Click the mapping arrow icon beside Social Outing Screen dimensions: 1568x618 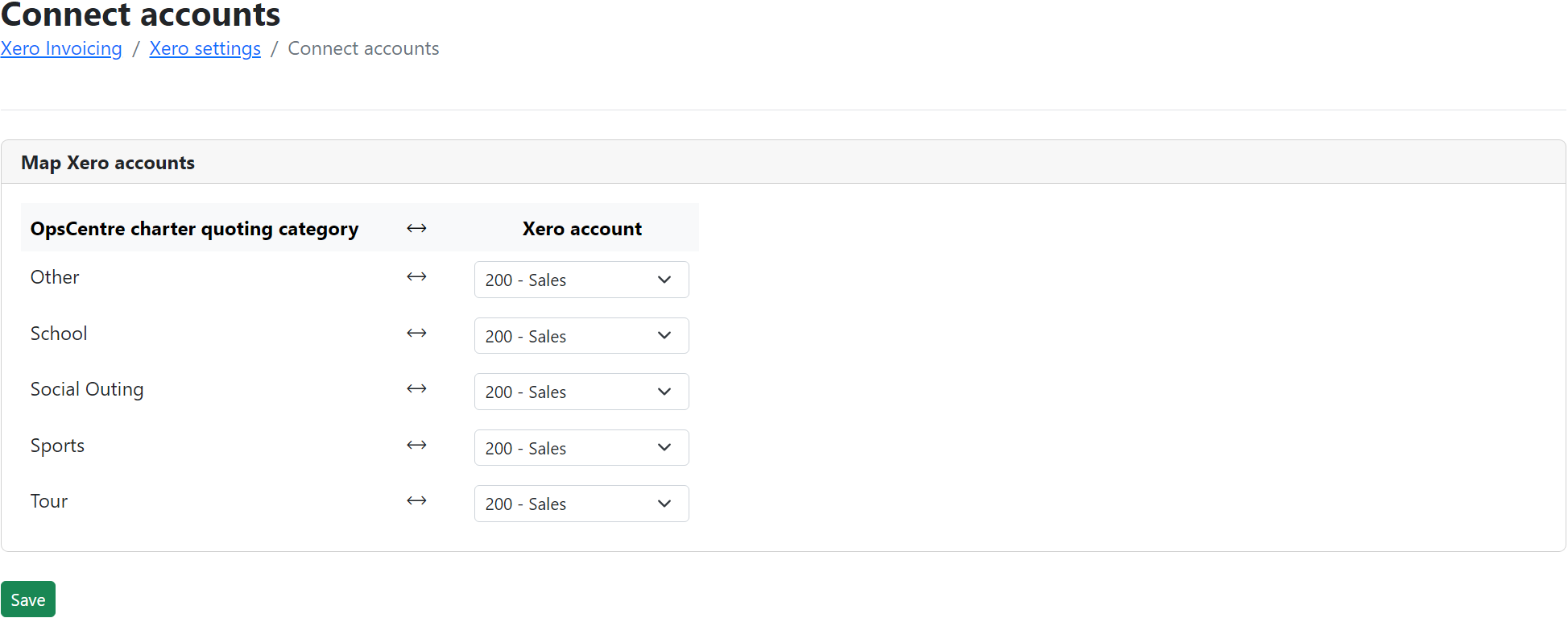tap(416, 388)
